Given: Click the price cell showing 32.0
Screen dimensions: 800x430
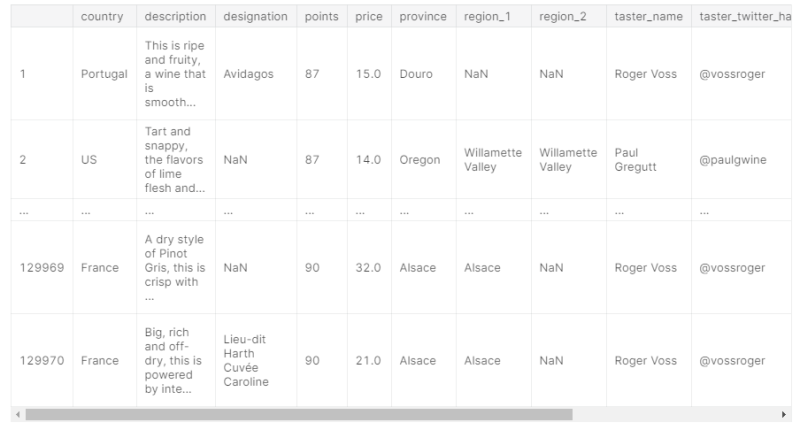Looking at the screenshot, I should [369, 268].
